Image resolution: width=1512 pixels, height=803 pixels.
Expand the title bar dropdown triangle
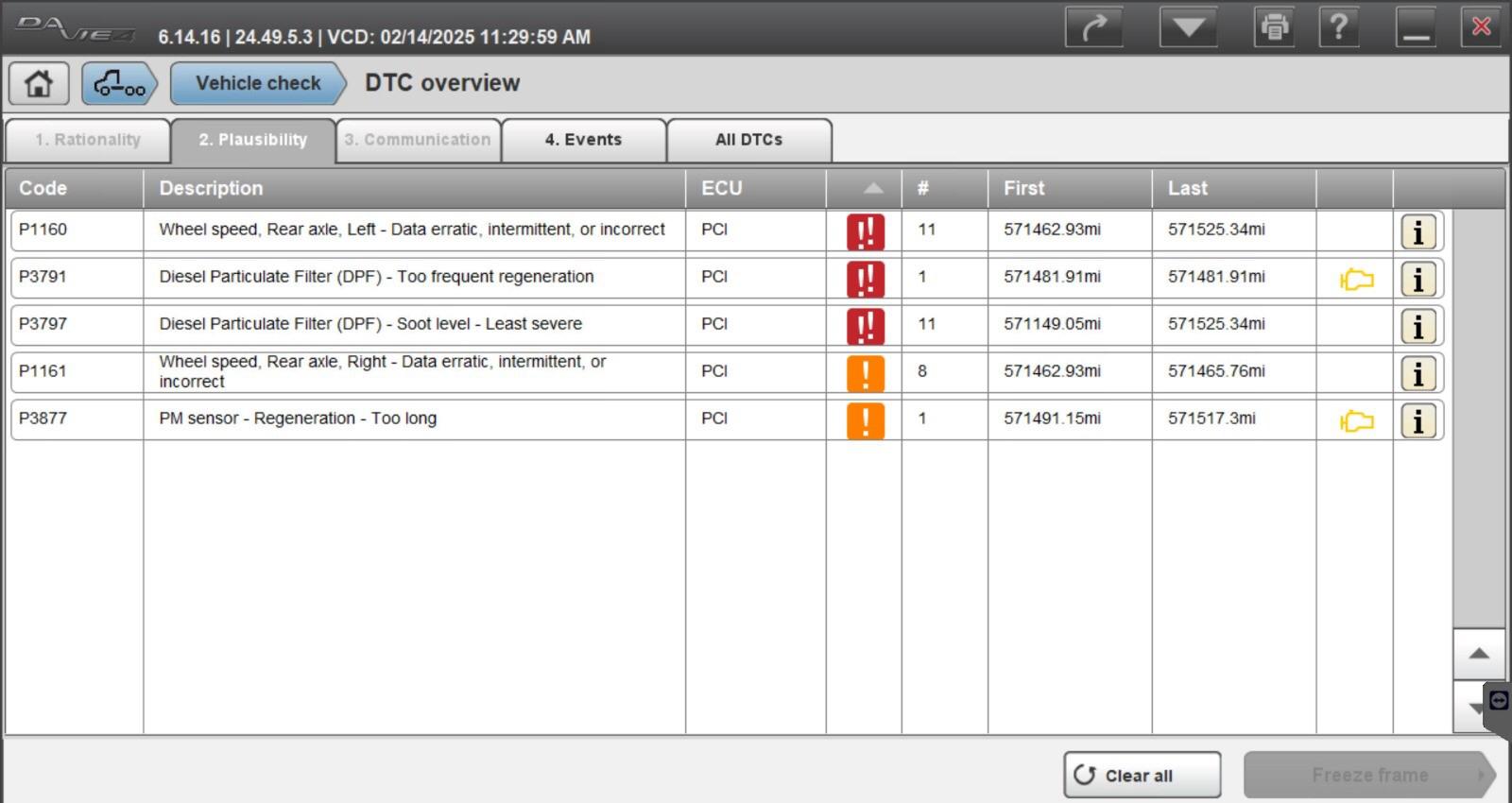(x=1189, y=26)
